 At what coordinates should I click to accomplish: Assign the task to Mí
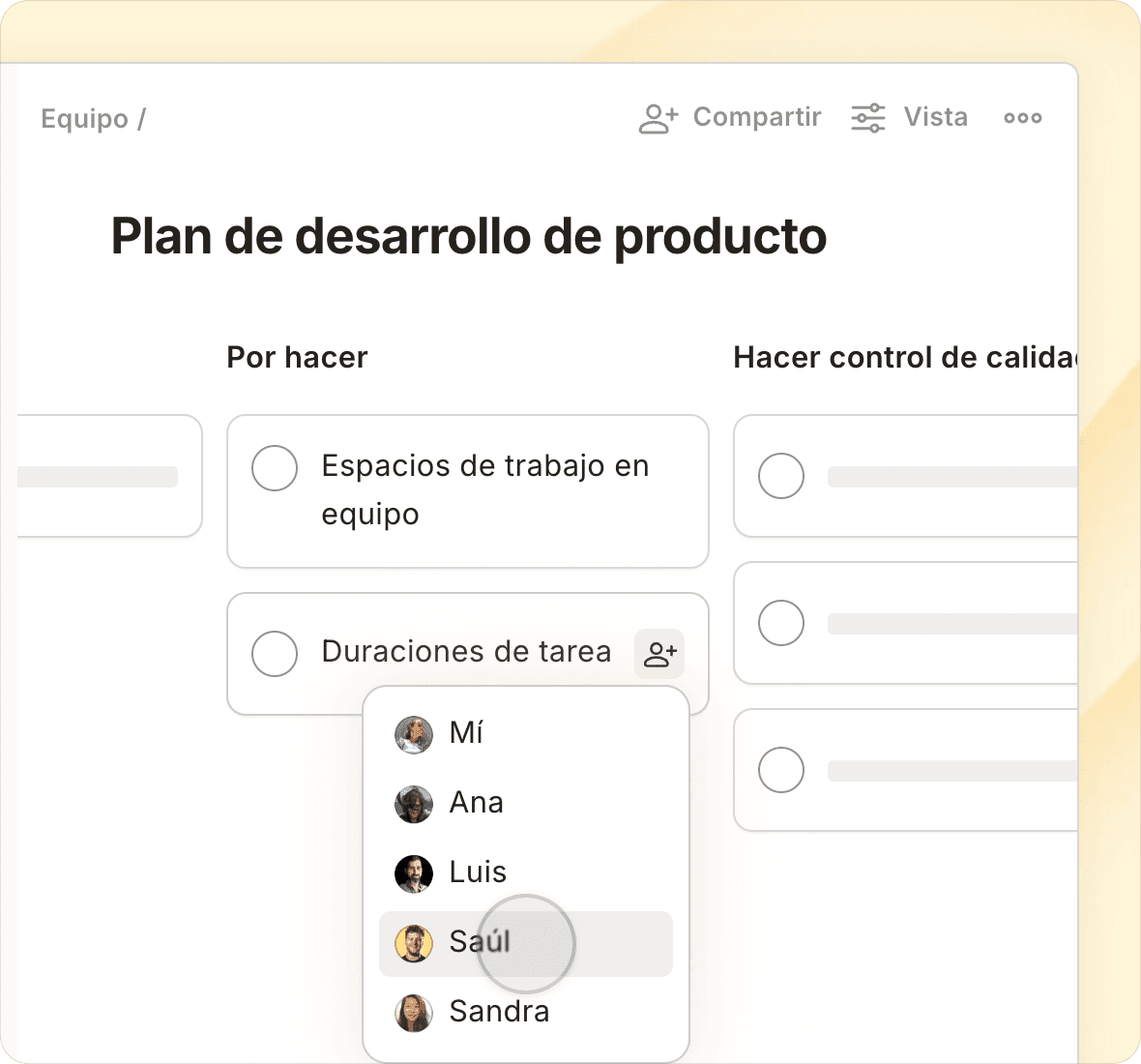(466, 733)
